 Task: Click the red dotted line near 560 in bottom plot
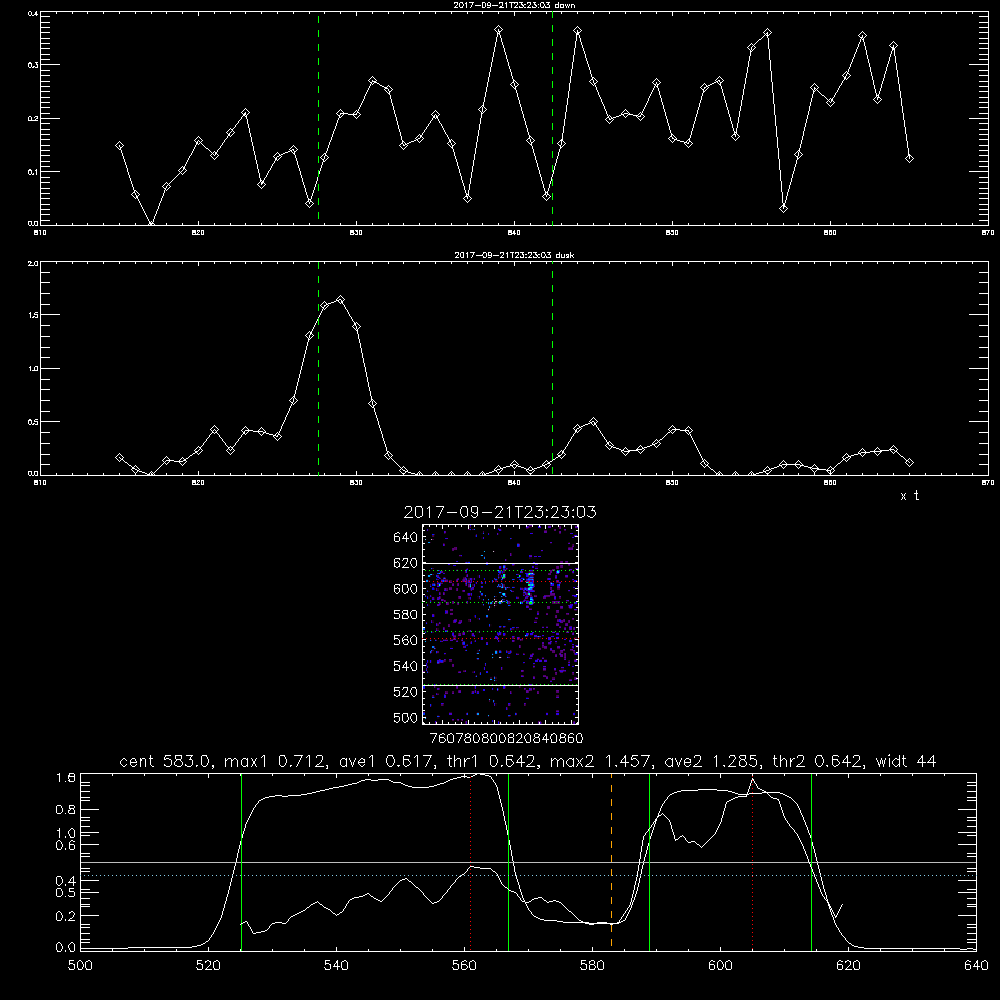tap(471, 861)
